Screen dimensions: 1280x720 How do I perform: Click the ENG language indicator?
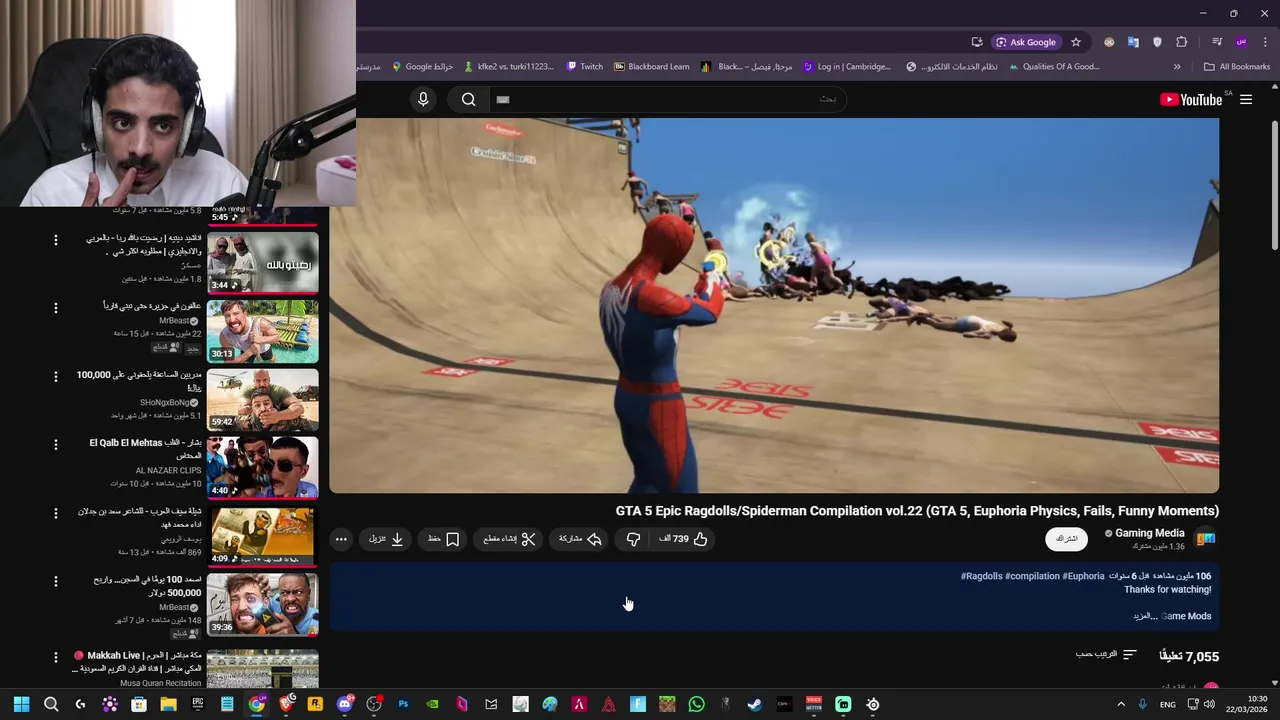(x=1167, y=705)
